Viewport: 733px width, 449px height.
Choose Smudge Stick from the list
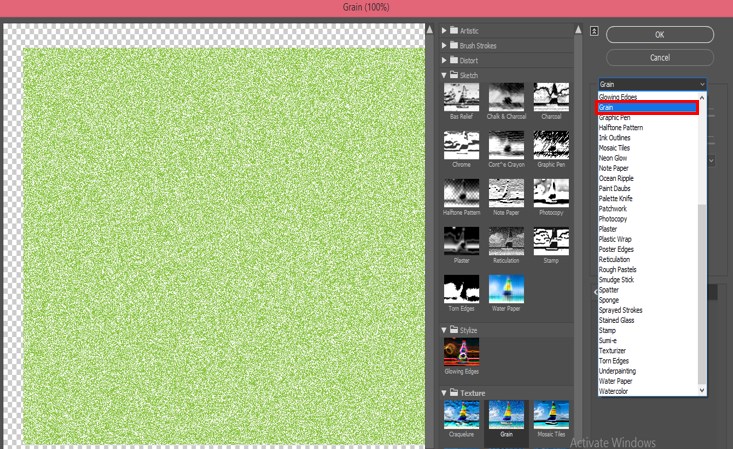click(x=616, y=280)
